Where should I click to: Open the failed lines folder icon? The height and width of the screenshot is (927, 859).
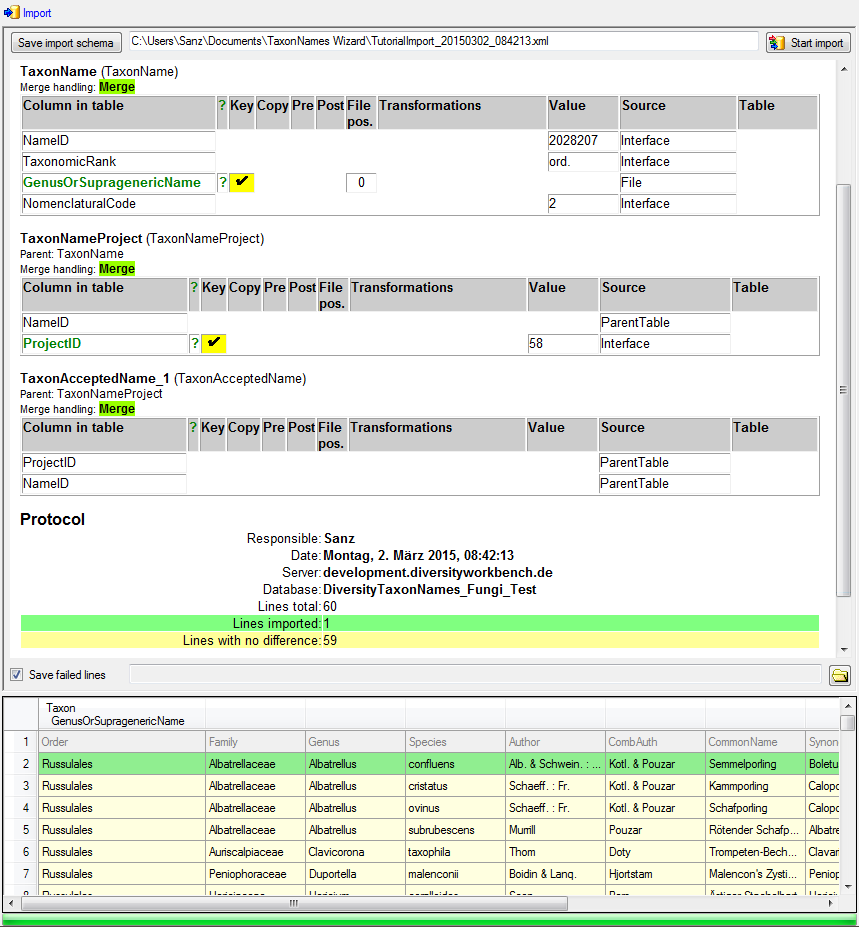click(839, 675)
